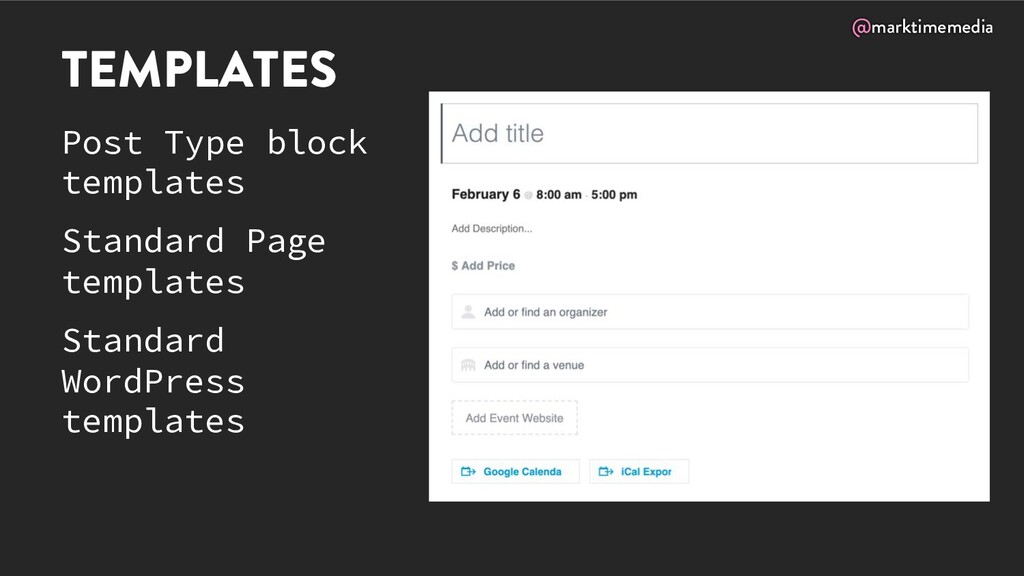The width and height of the screenshot is (1024, 576).
Task: Click the Google Calendar export icon
Action: tap(468, 472)
